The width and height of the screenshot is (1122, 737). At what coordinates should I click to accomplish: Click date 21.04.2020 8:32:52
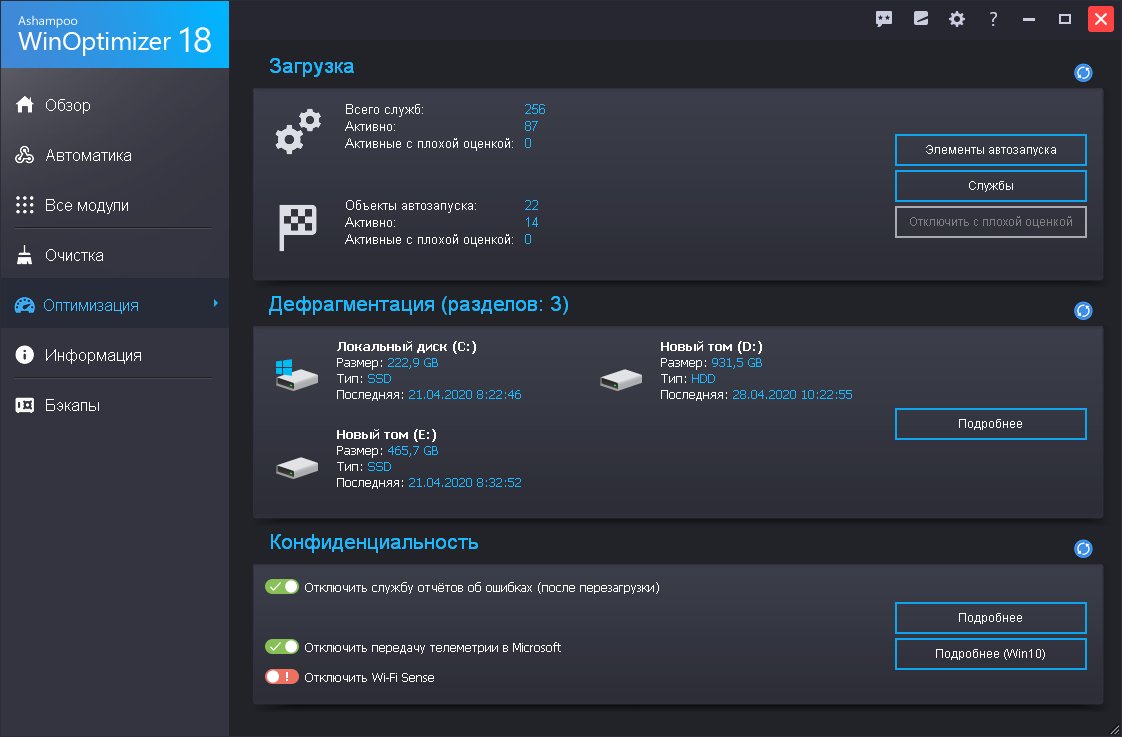coord(464,482)
